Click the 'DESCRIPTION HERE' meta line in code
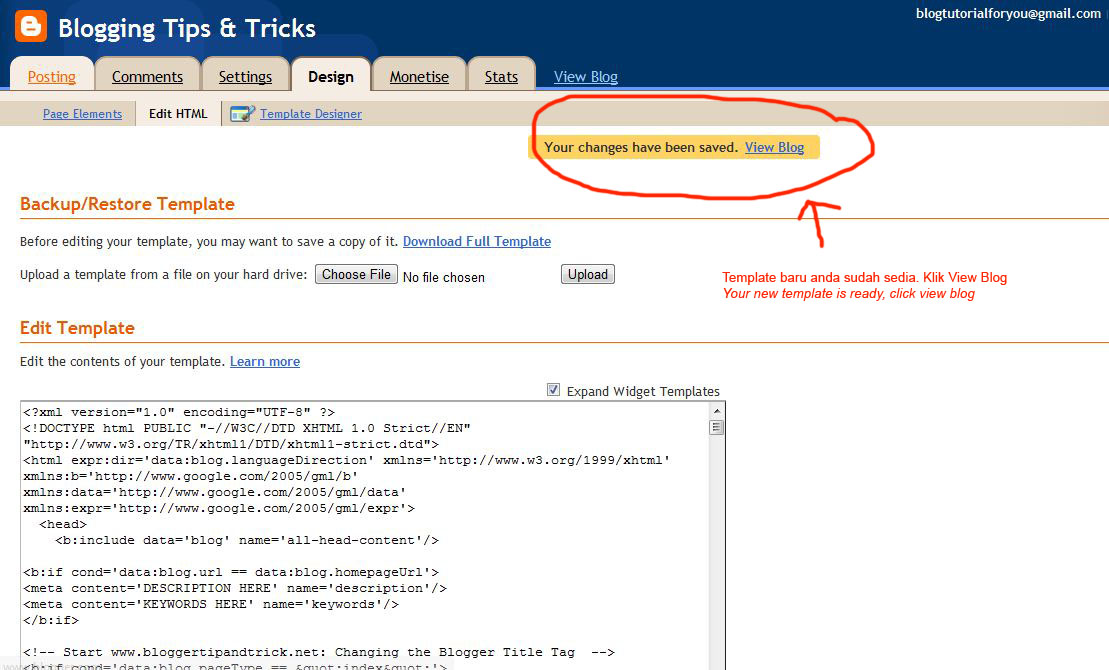 point(235,588)
